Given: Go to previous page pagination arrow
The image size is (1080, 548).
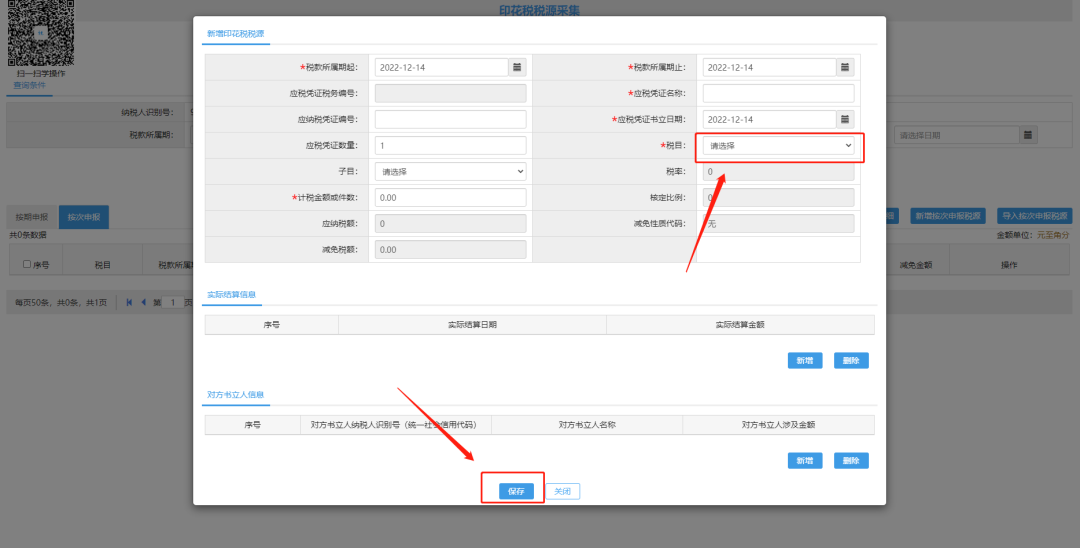Looking at the screenshot, I should tap(143, 302).
